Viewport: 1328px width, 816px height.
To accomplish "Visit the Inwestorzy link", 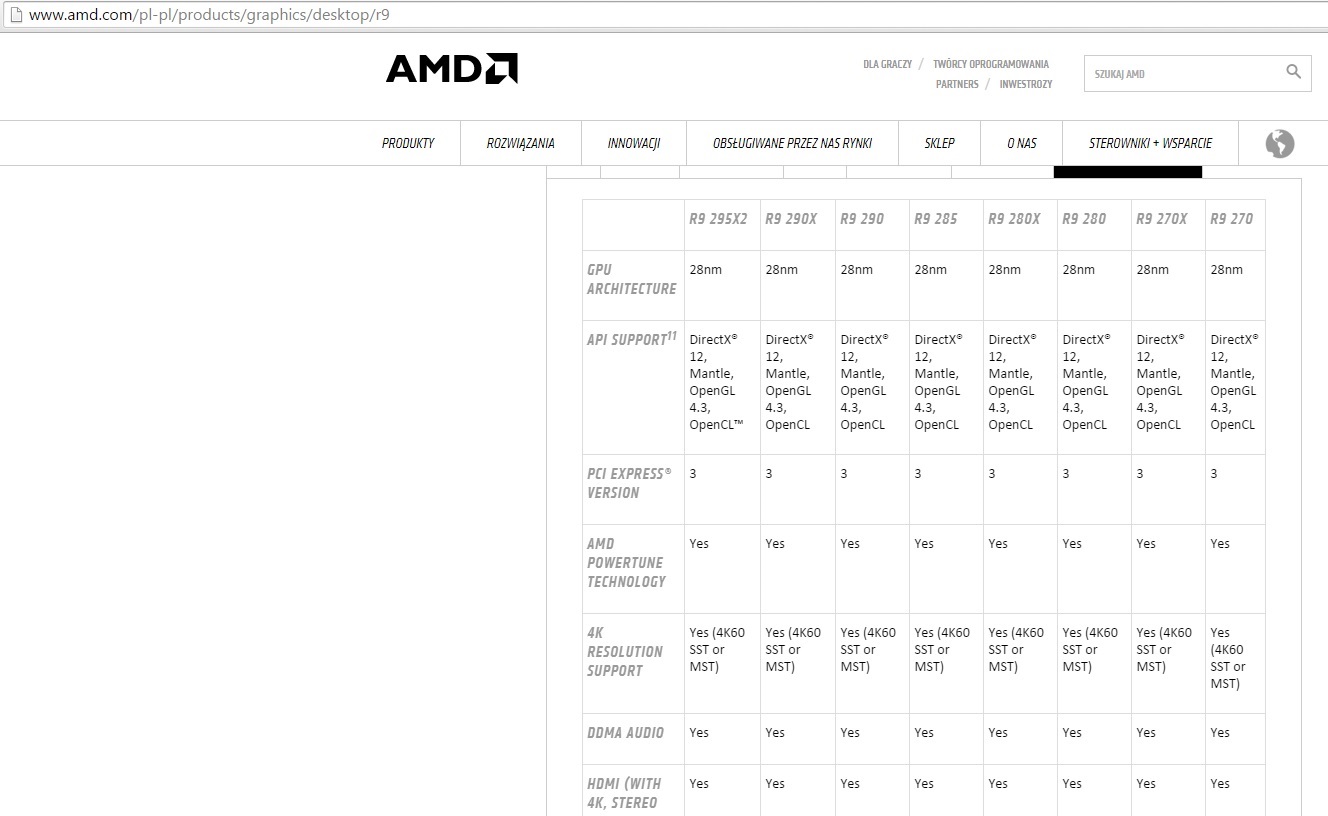I will pos(1025,84).
